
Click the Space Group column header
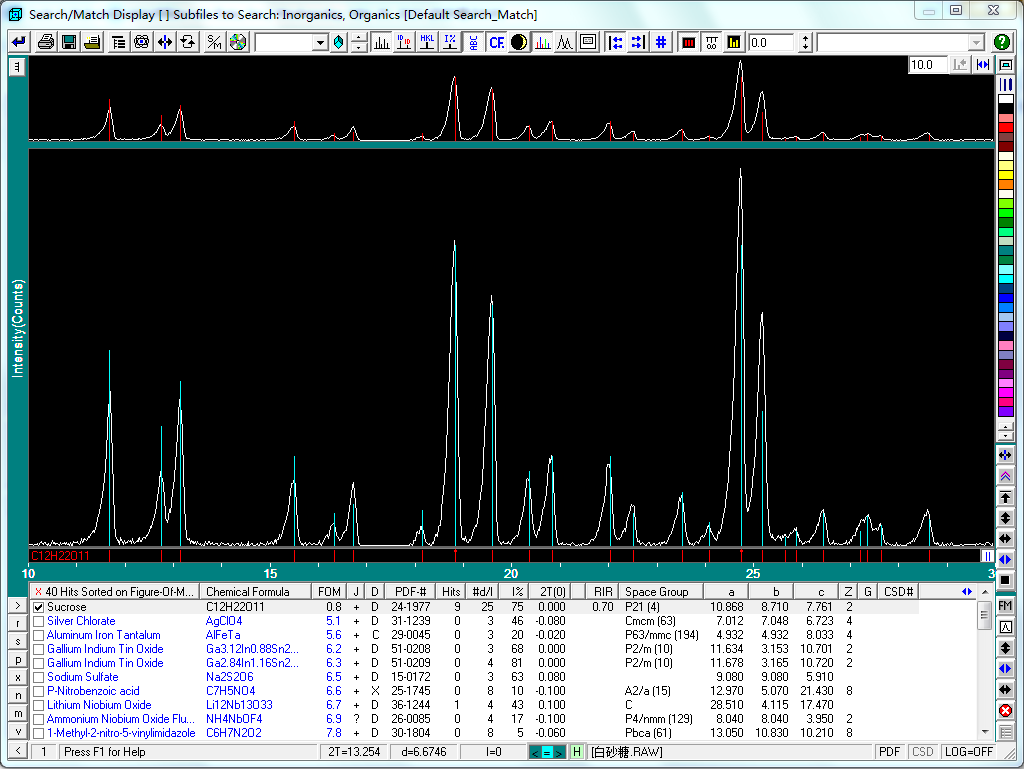657,592
